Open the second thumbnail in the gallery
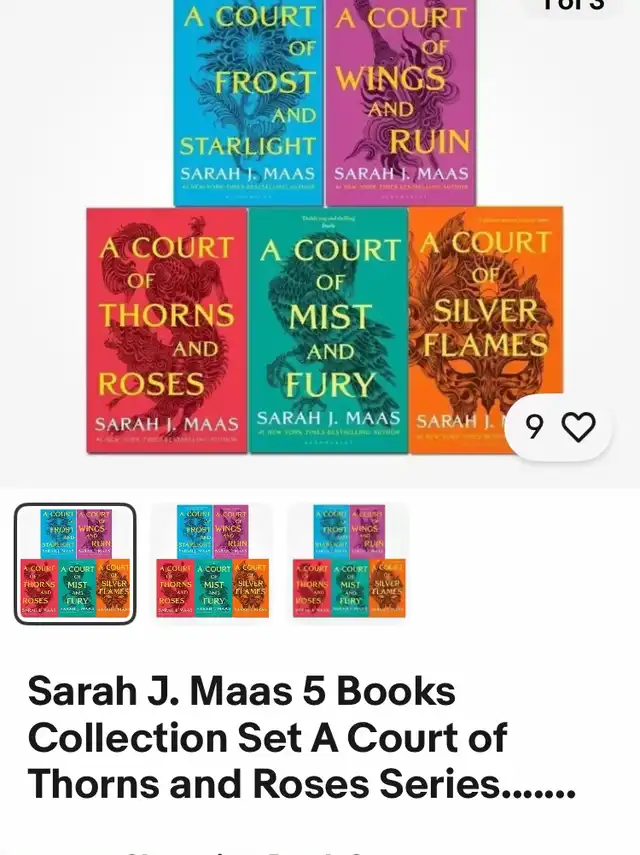 click(212, 563)
